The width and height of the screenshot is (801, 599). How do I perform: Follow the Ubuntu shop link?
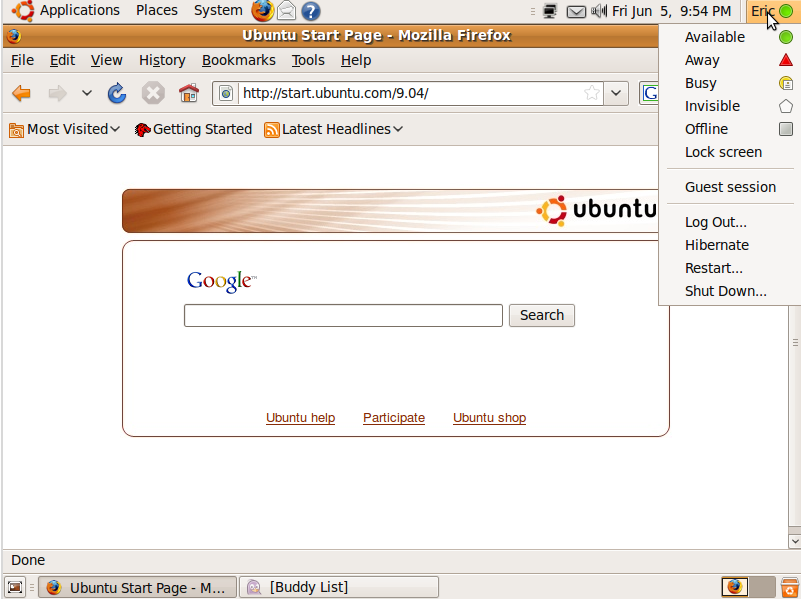point(489,418)
